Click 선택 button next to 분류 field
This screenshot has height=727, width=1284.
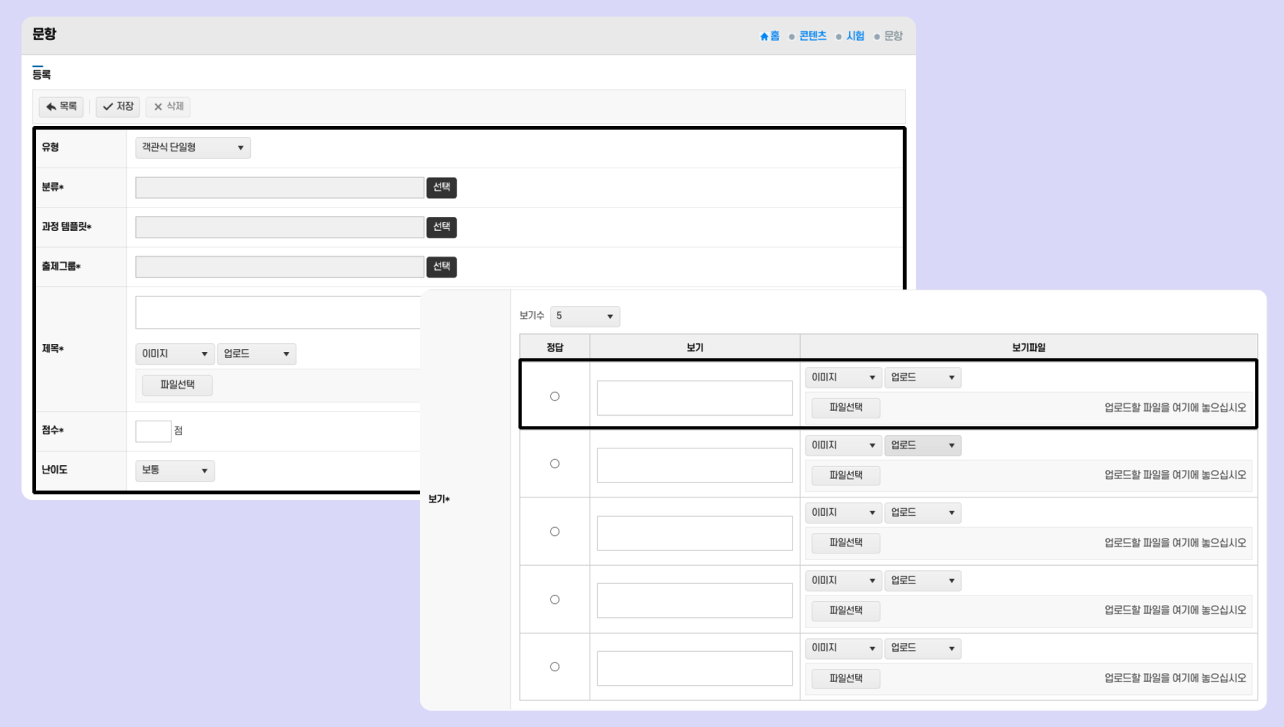441,187
